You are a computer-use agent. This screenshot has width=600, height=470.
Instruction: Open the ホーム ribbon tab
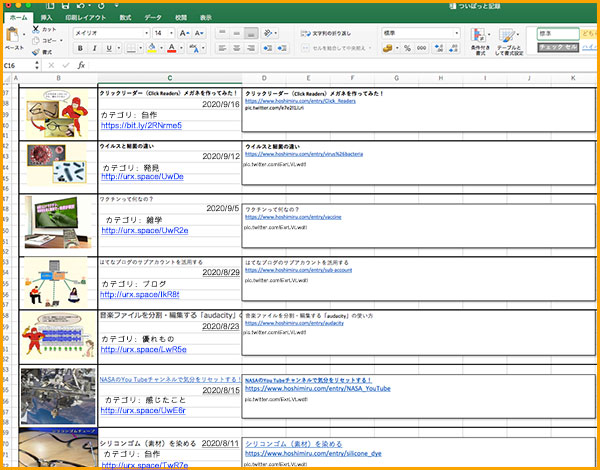coord(19,18)
